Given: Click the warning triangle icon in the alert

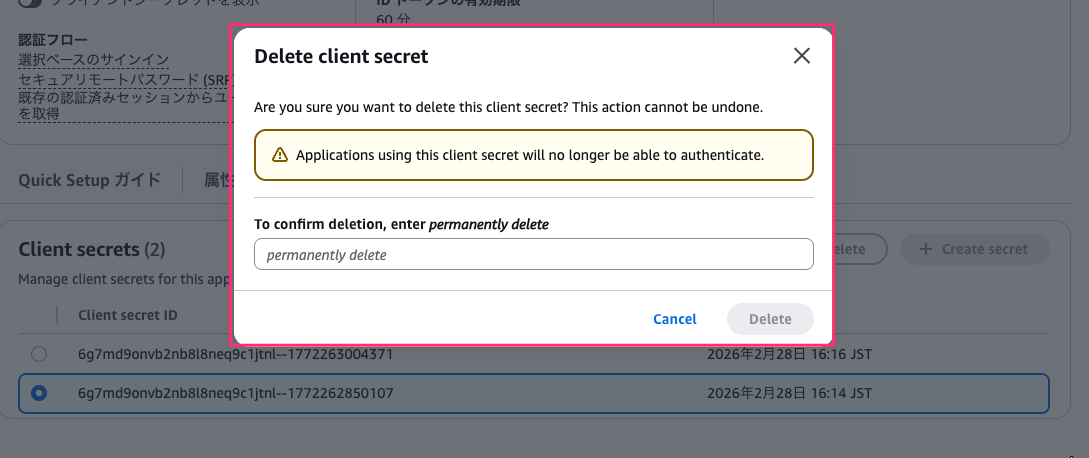Looking at the screenshot, I should (279, 155).
